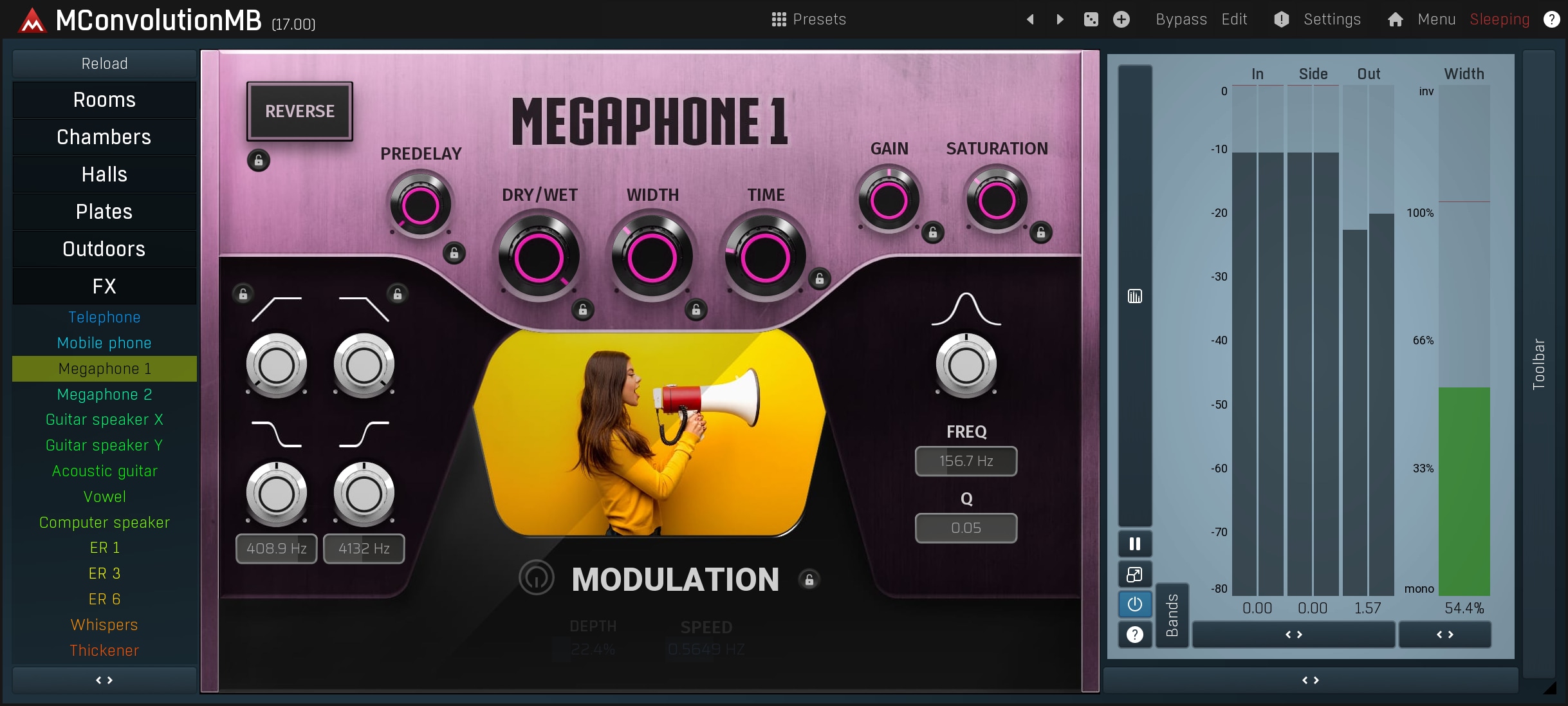
Task: Expand the FX category in the preset list
Action: [104, 286]
